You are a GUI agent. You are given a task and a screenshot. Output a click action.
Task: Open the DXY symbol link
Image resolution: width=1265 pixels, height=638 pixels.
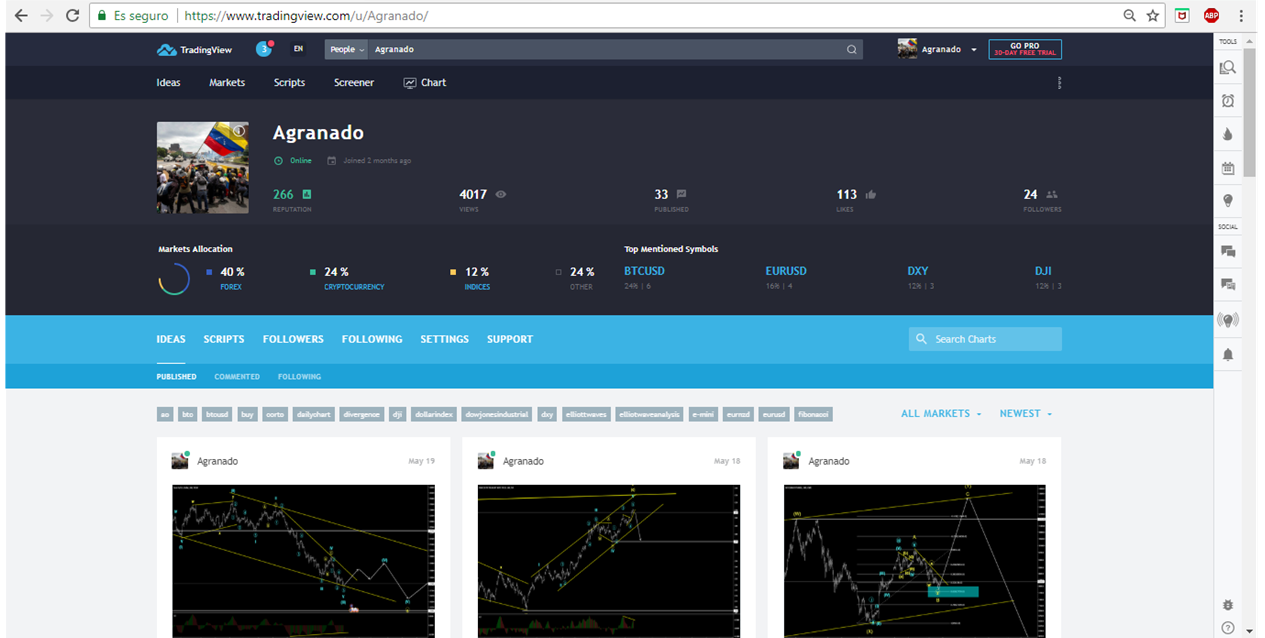(918, 271)
